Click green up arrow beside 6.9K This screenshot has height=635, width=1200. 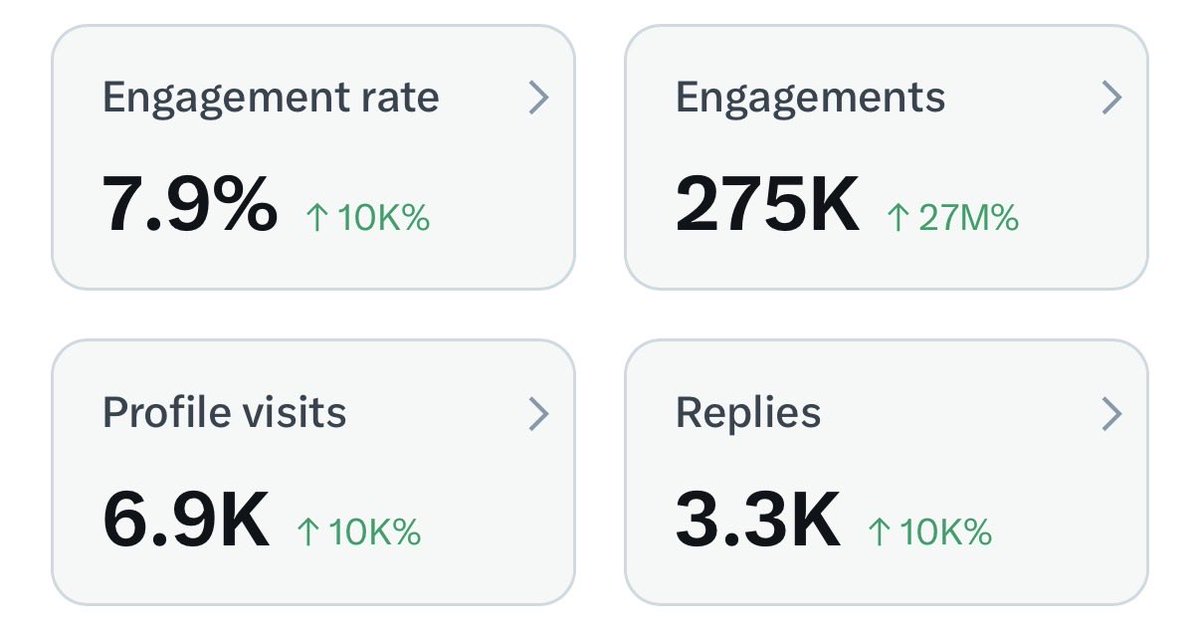(308, 533)
